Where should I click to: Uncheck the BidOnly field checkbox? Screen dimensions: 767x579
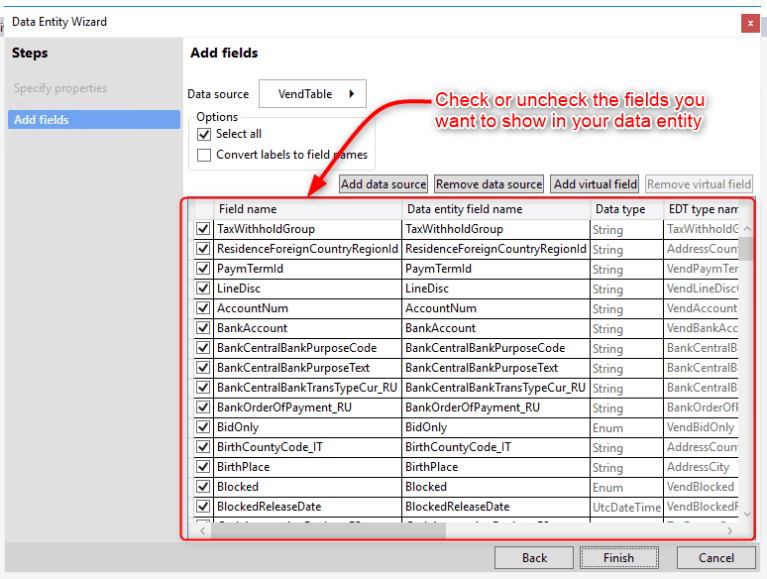coord(203,427)
